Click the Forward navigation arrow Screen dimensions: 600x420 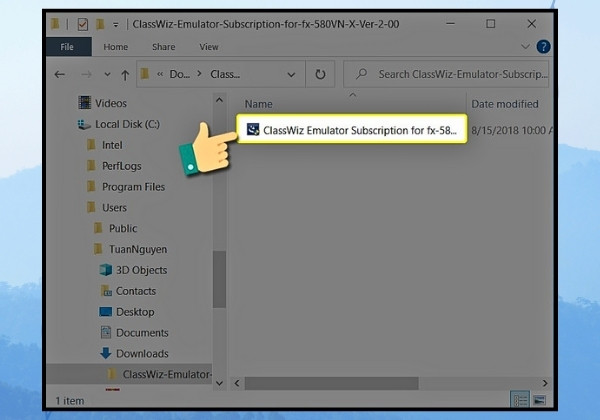point(86,74)
